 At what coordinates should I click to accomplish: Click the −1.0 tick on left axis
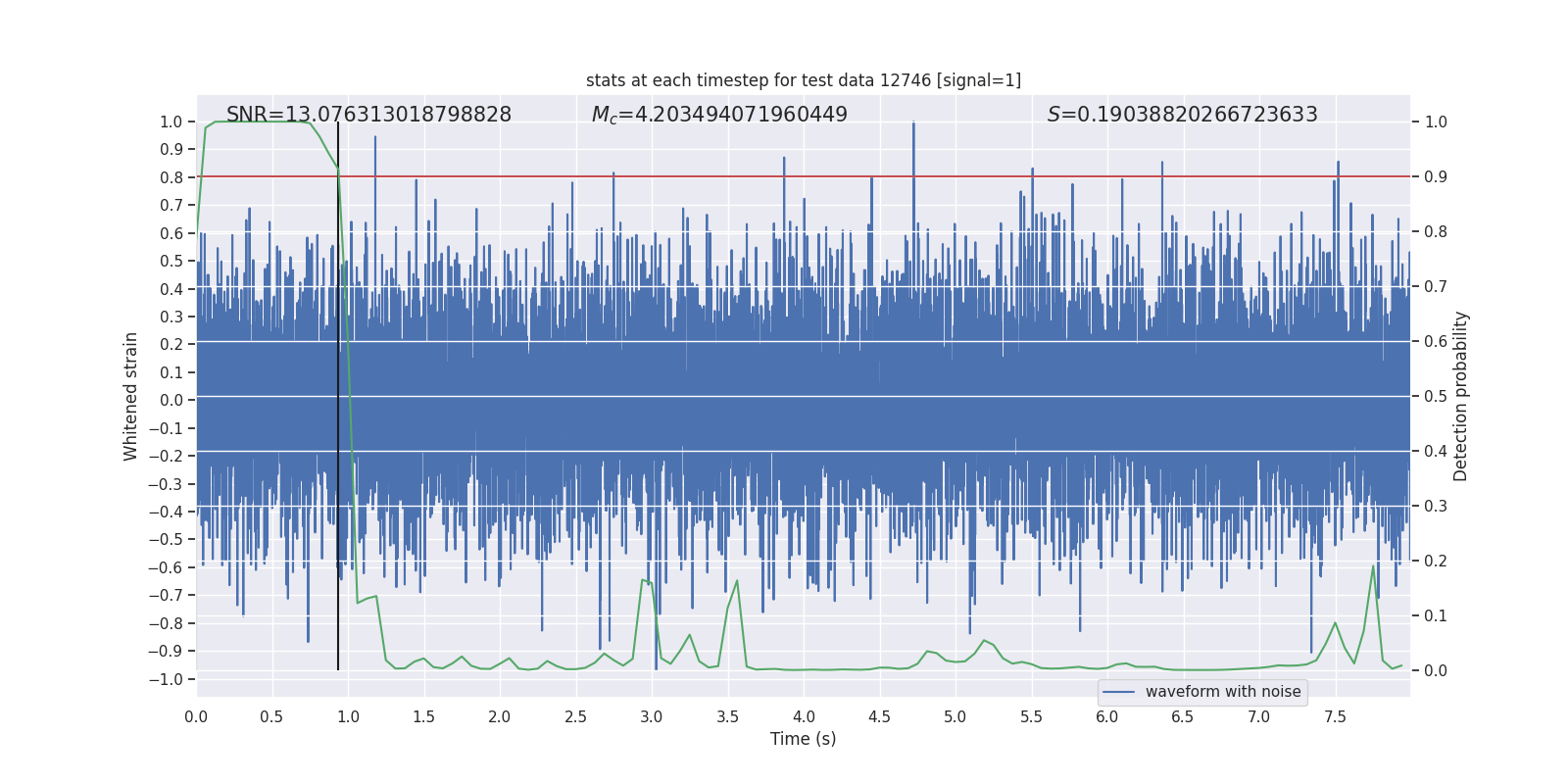[171, 679]
